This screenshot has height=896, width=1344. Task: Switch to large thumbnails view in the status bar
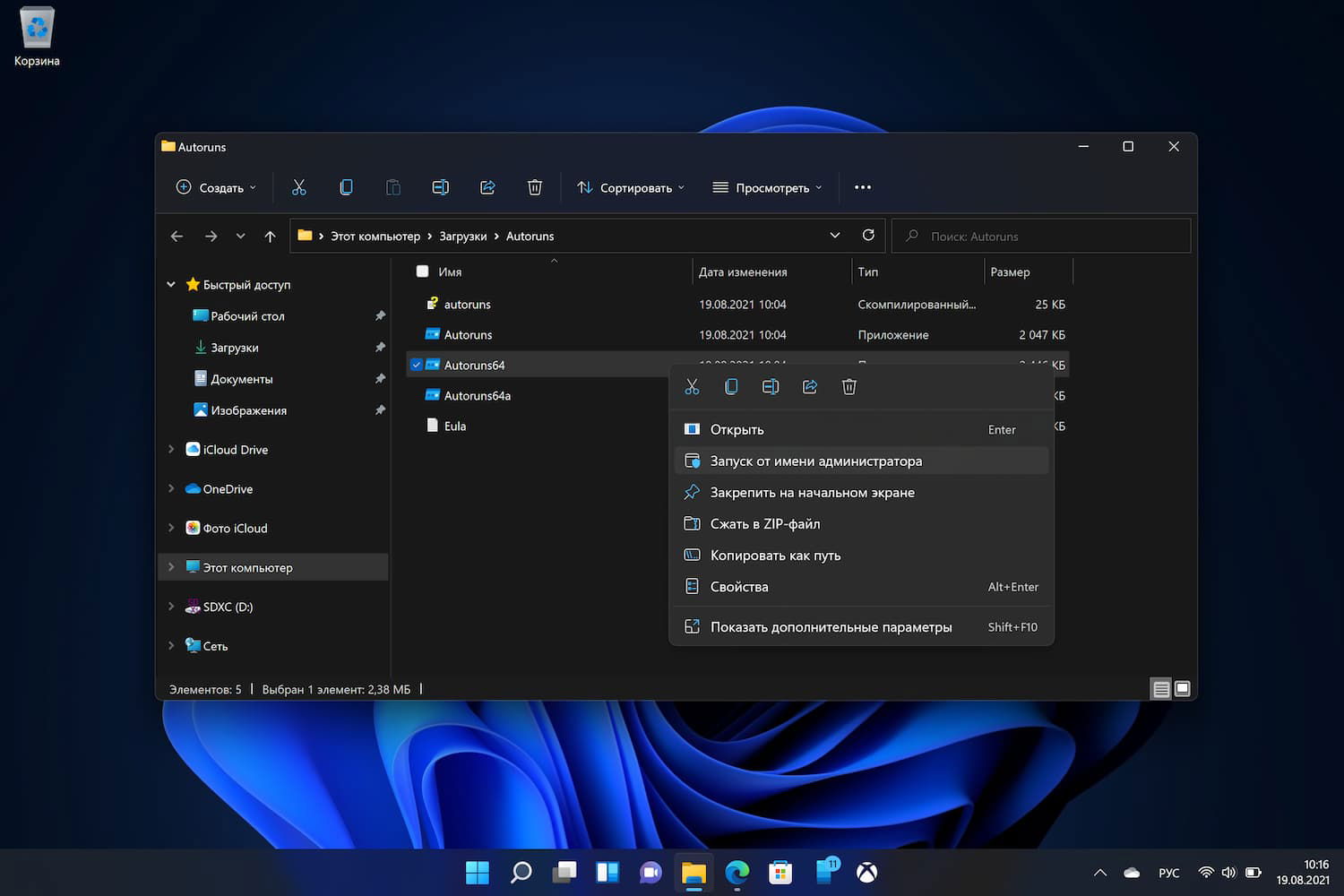[1183, 689]
